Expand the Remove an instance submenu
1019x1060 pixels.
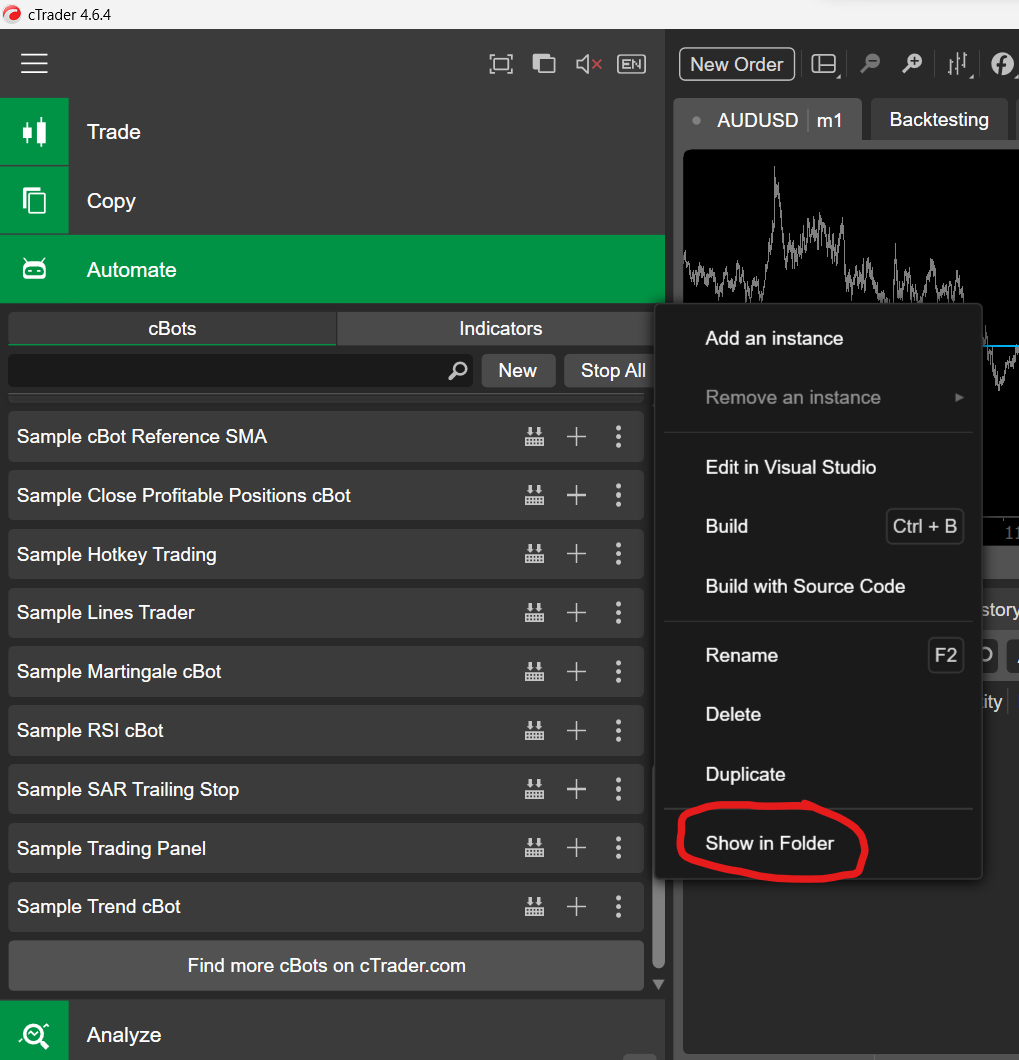pos(818,398)
